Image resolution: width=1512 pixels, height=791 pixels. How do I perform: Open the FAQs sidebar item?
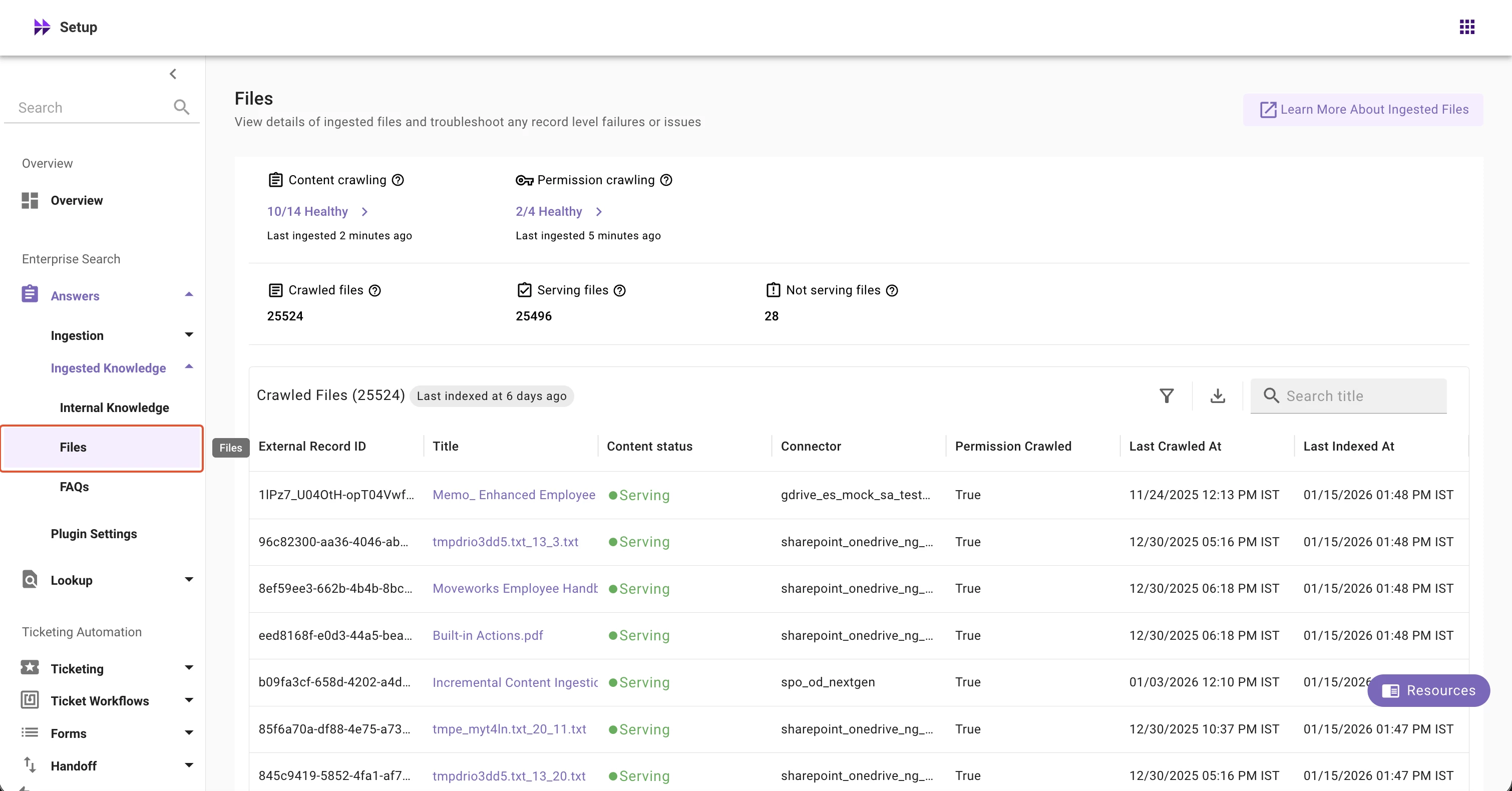[x=75, y=487]
